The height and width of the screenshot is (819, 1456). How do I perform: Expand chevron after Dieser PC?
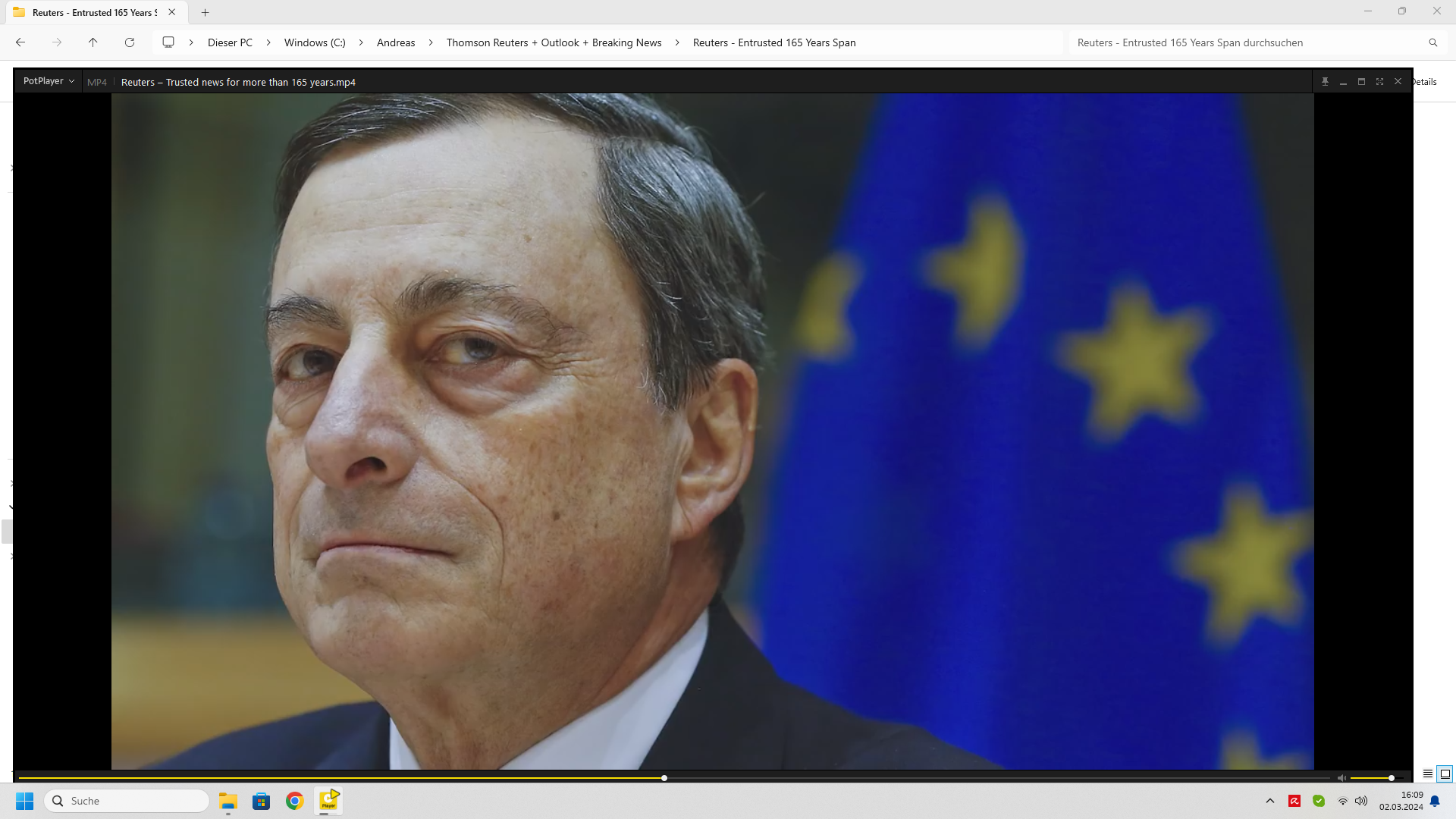(x=268, y=42)
